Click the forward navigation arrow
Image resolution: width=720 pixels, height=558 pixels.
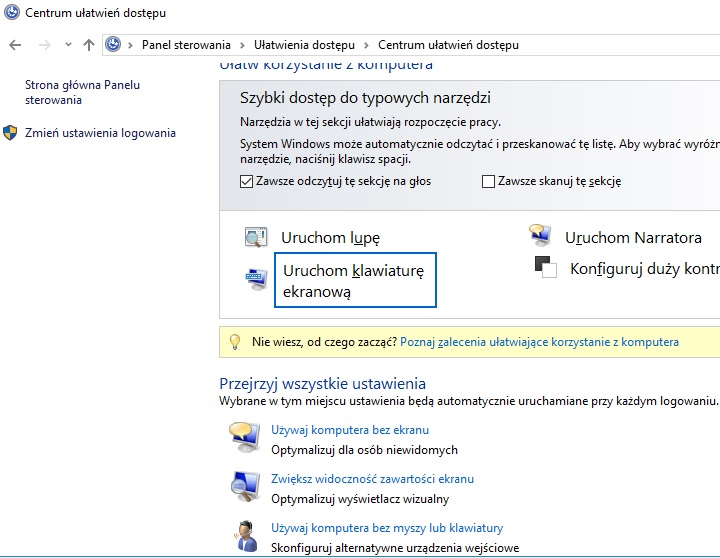45,45
